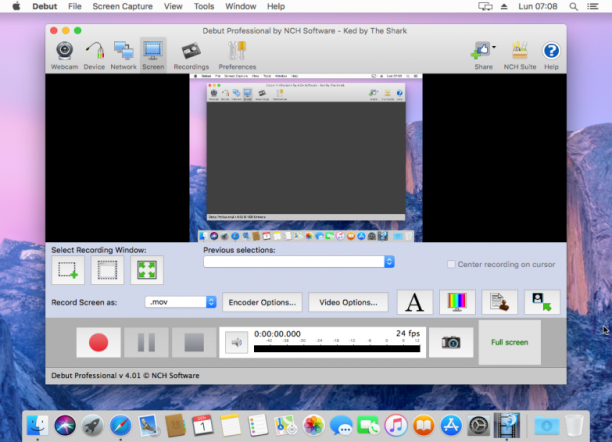
Task: Open the Previous selections dropdown
Action: [299, 262]
